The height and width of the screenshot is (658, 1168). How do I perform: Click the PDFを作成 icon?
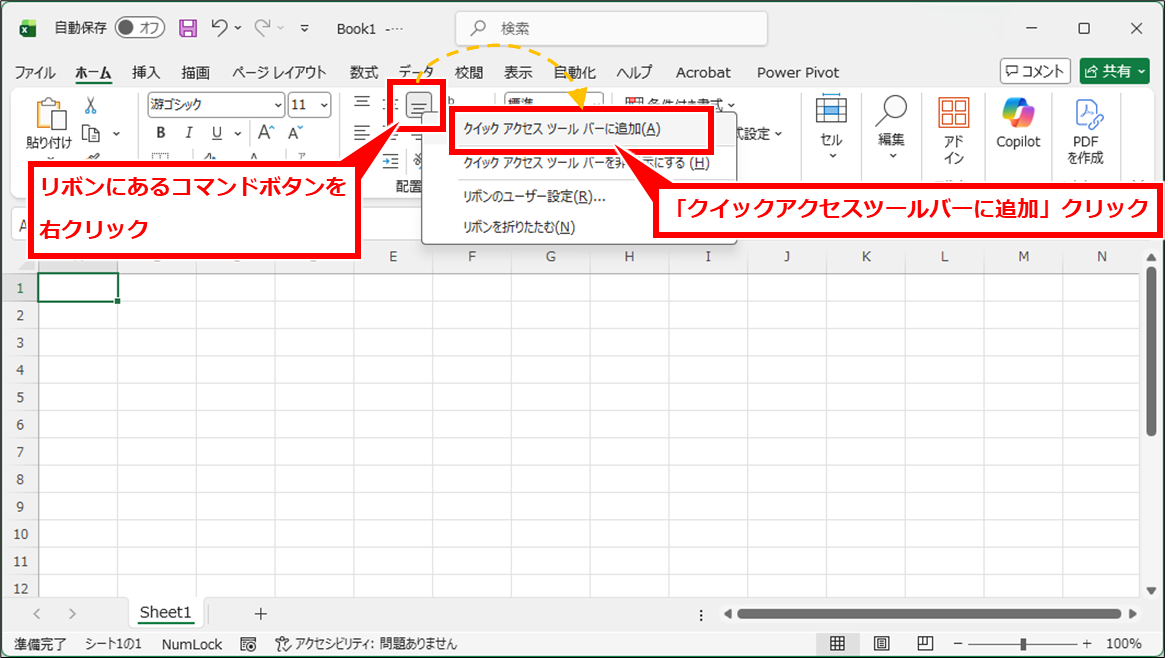click(1085, 130)
